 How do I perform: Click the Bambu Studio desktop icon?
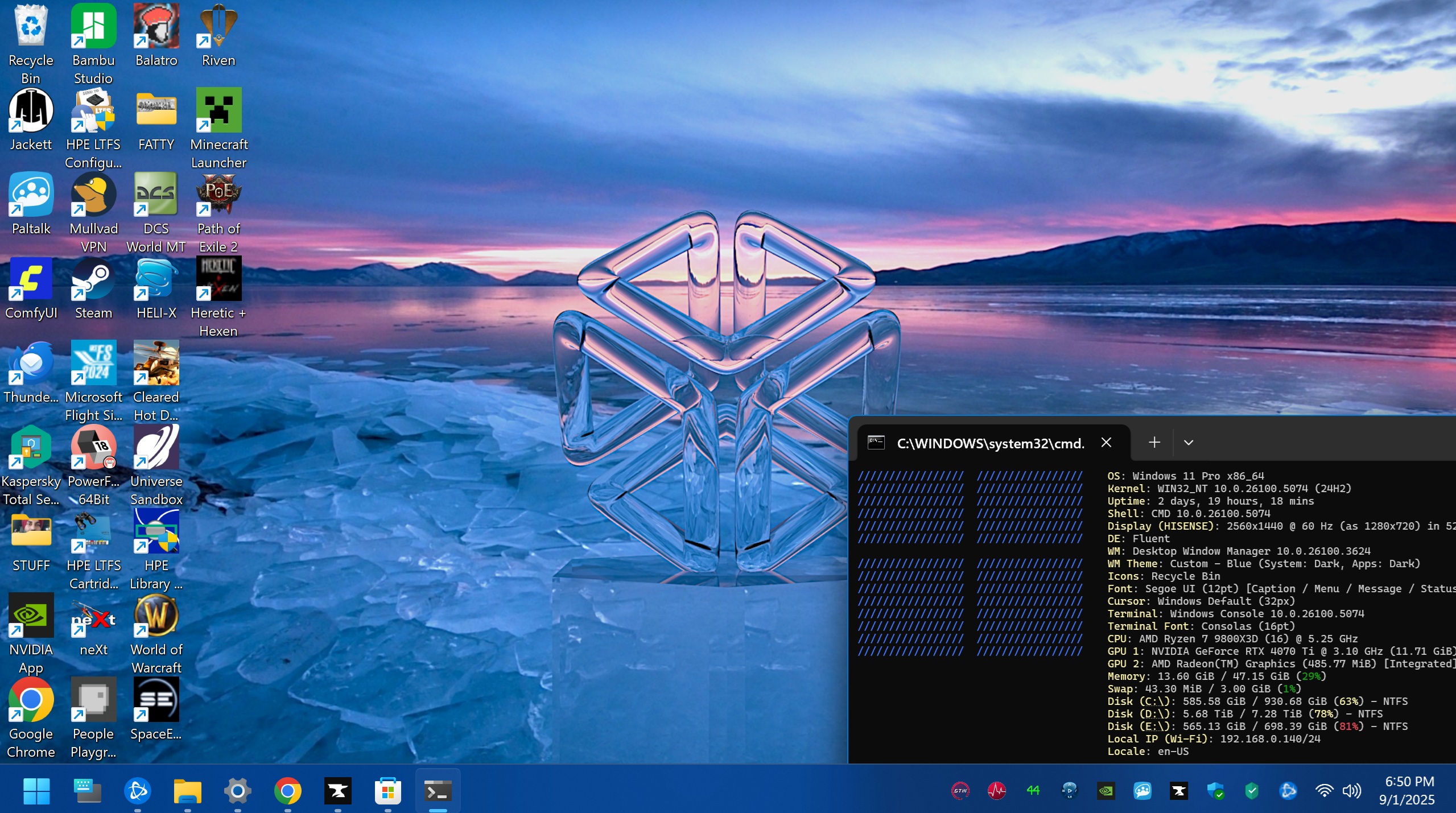tap(93, 27)
